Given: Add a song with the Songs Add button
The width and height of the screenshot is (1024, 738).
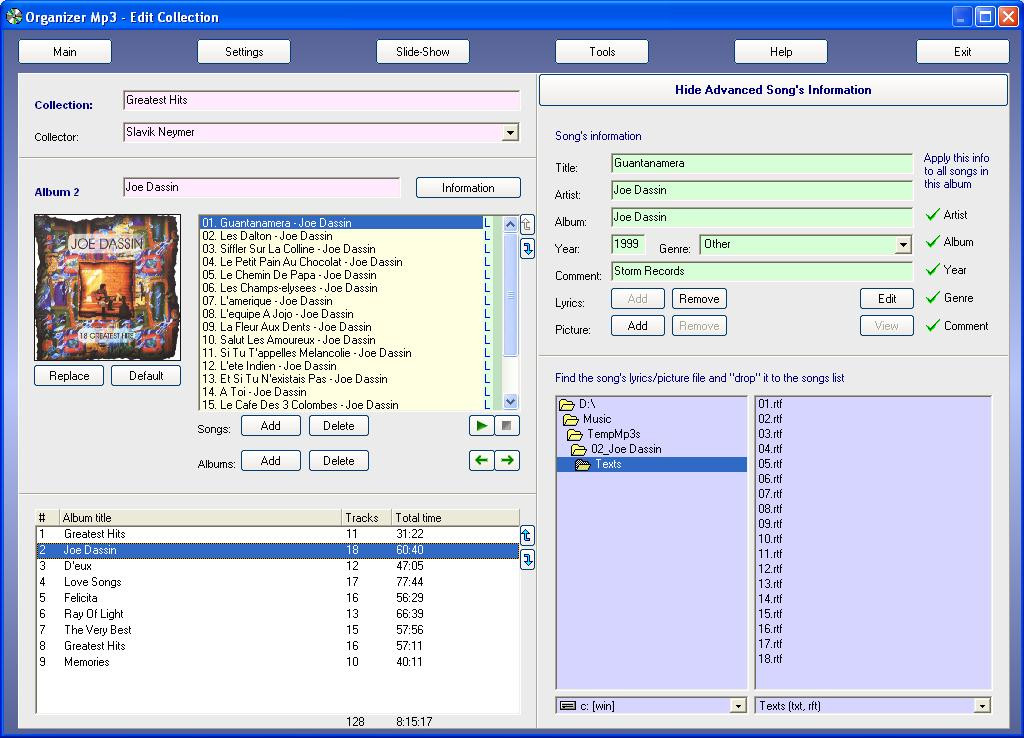Looking at the screenshot, I should (x=270, y=426).
